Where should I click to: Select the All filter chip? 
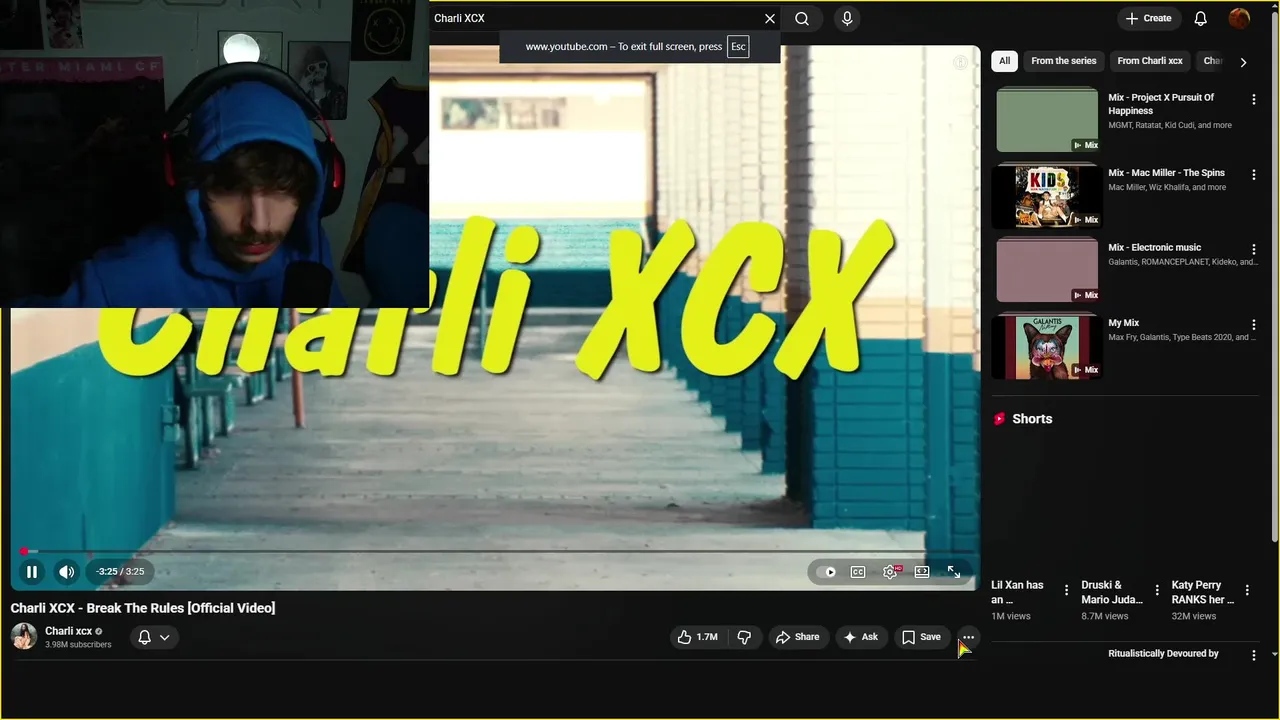click(x=1004, y=61)
